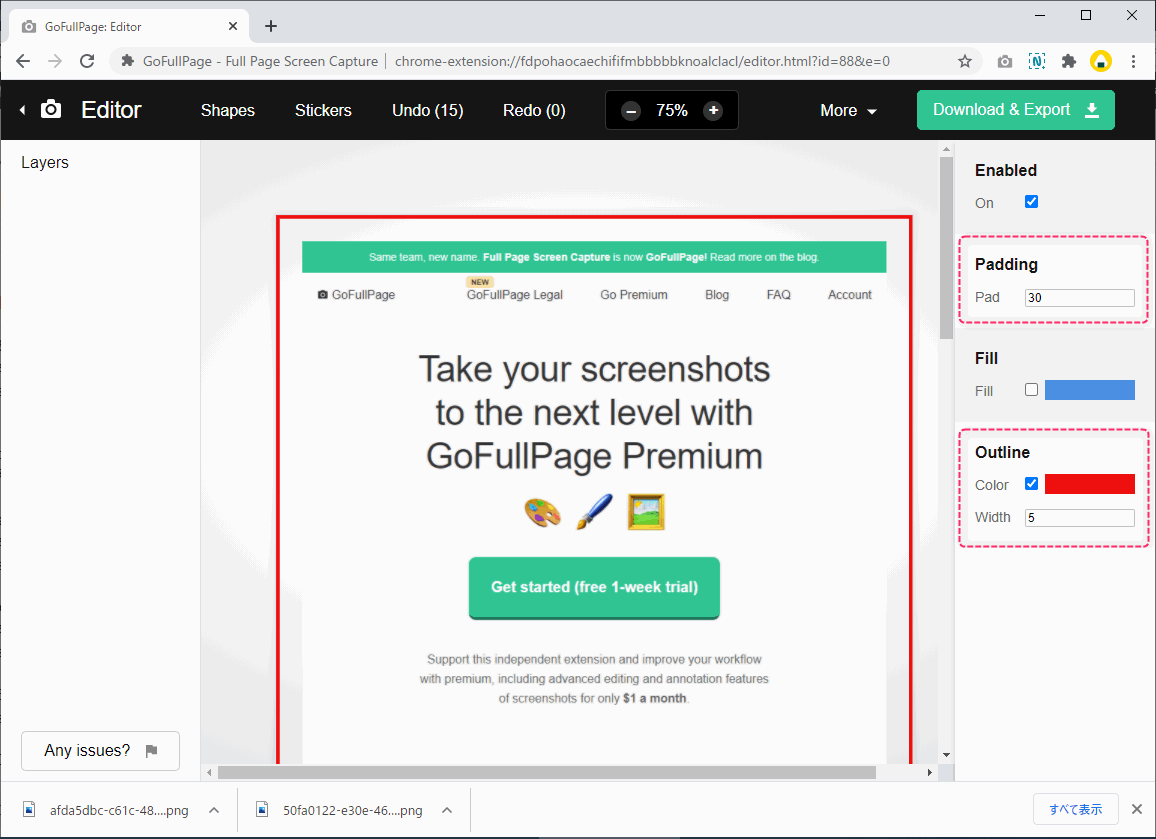Click Get started free 1-week trial button
Viewport: 1156px width, 839px height.
(x=594, y=588)
